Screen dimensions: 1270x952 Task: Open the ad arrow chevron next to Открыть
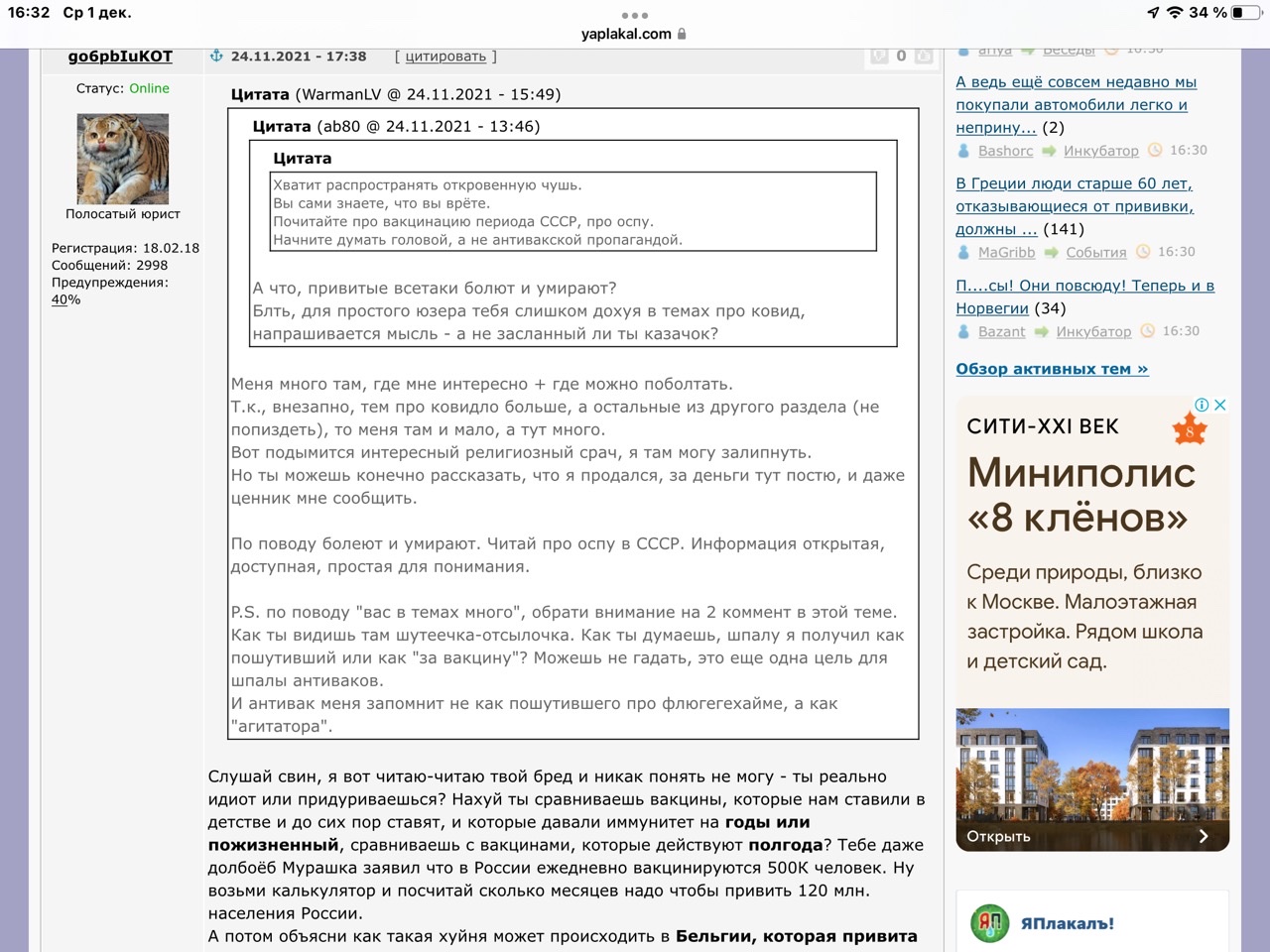(1204, 836)
